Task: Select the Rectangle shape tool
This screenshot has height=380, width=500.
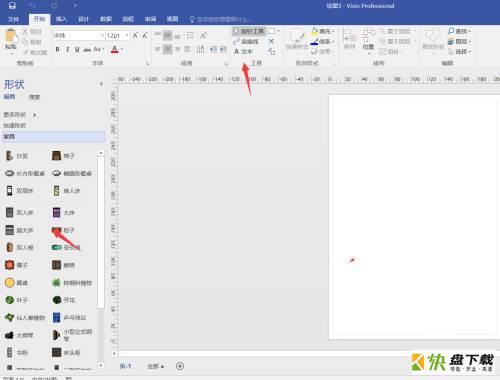Action: [x=272, y=31]
